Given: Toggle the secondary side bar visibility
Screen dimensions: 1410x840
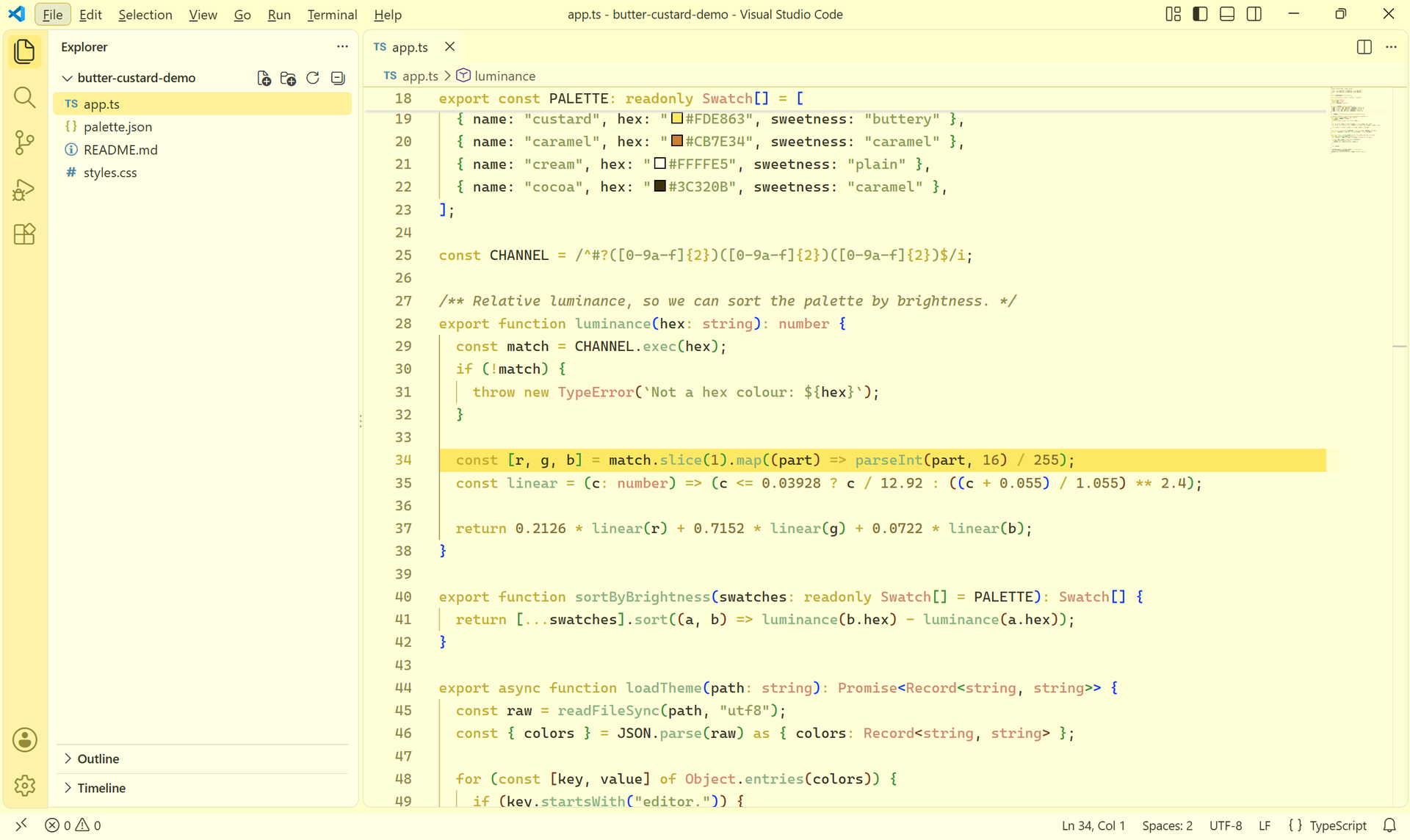Looking at the screenshot, I should coord(1254,14).
